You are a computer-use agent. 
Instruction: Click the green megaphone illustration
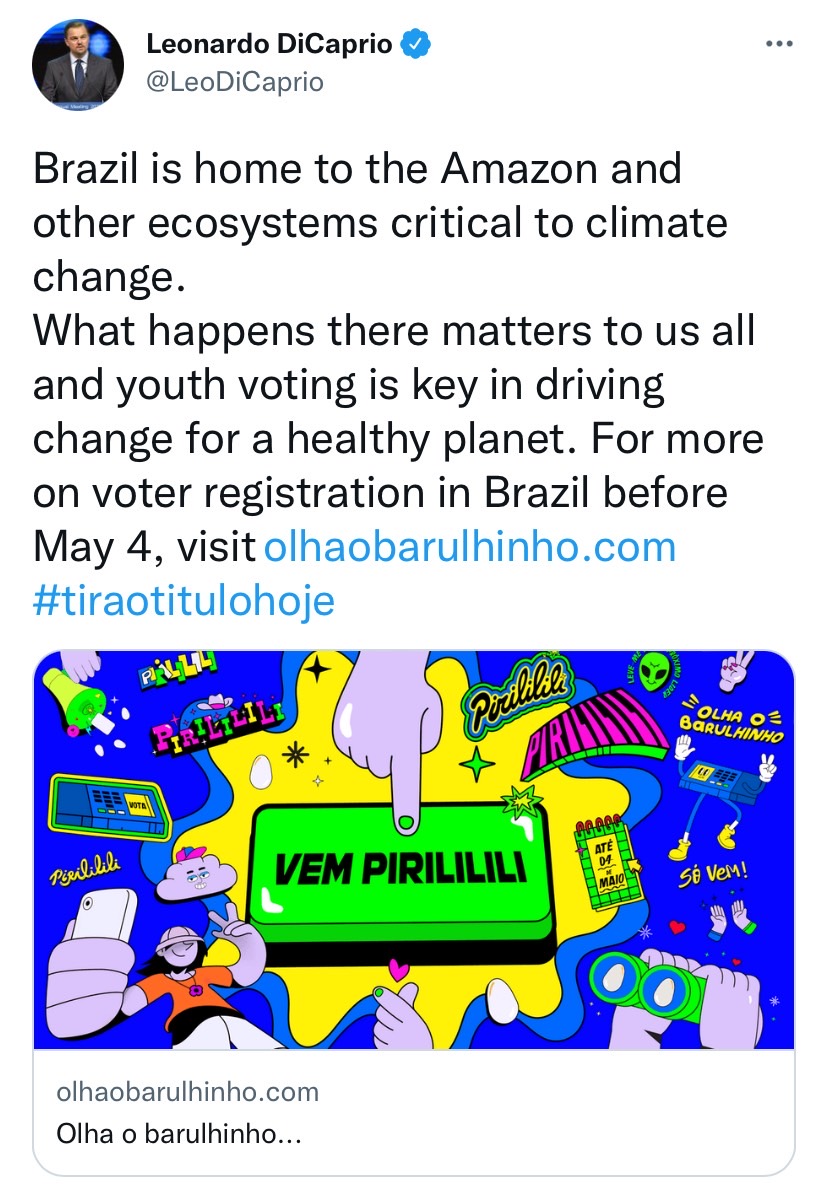(74, 698)
